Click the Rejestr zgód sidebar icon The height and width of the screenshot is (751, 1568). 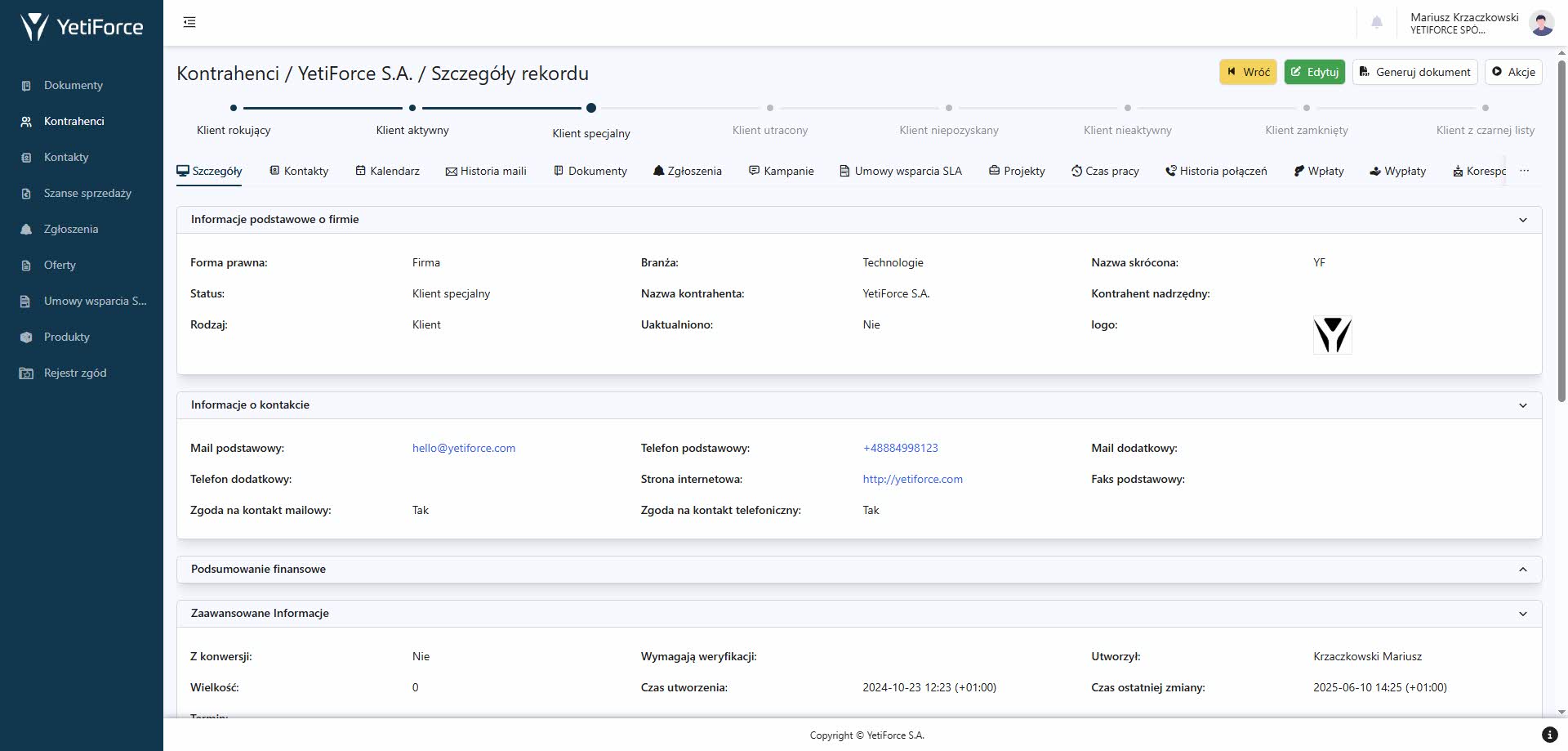[x=26, y=373]
